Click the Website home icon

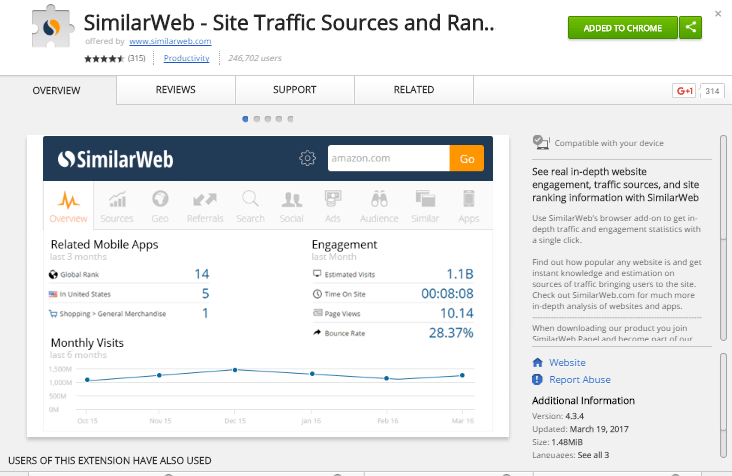[x=537, y=363]
